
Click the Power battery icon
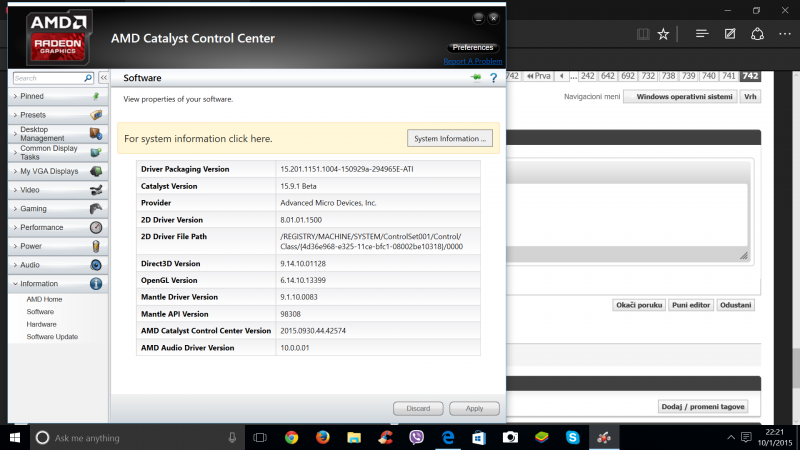[96, 246]
